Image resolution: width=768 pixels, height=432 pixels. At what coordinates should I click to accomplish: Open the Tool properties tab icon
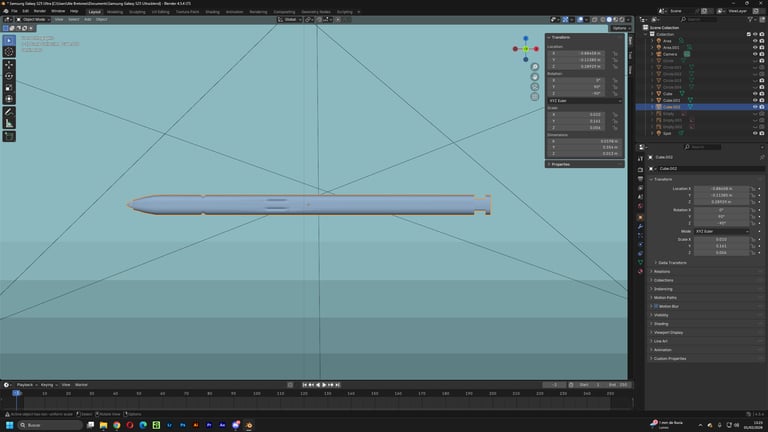tap(640, 159)
